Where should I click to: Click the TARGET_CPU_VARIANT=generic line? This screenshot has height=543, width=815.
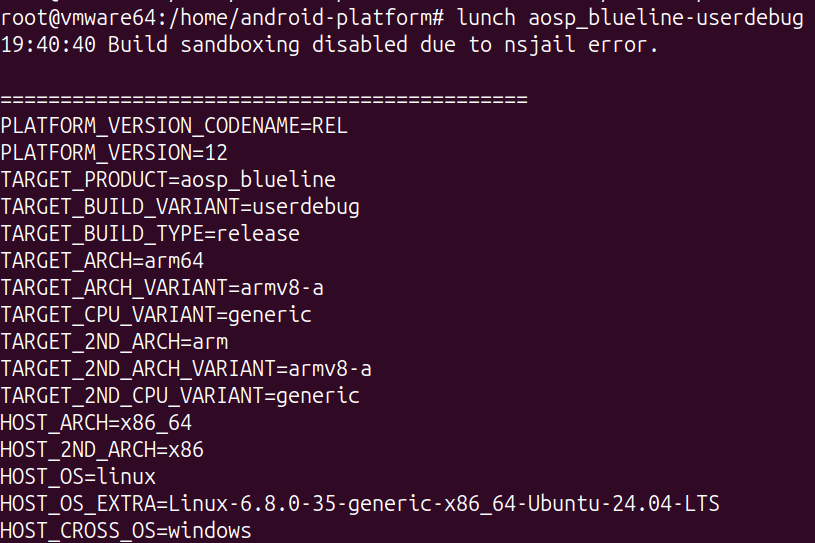point(156,315)
